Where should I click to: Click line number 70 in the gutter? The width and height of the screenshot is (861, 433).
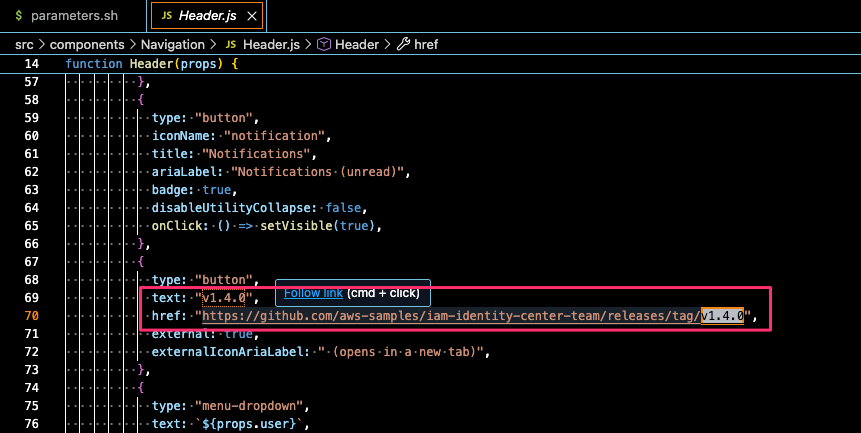click(x=30, y=316)
